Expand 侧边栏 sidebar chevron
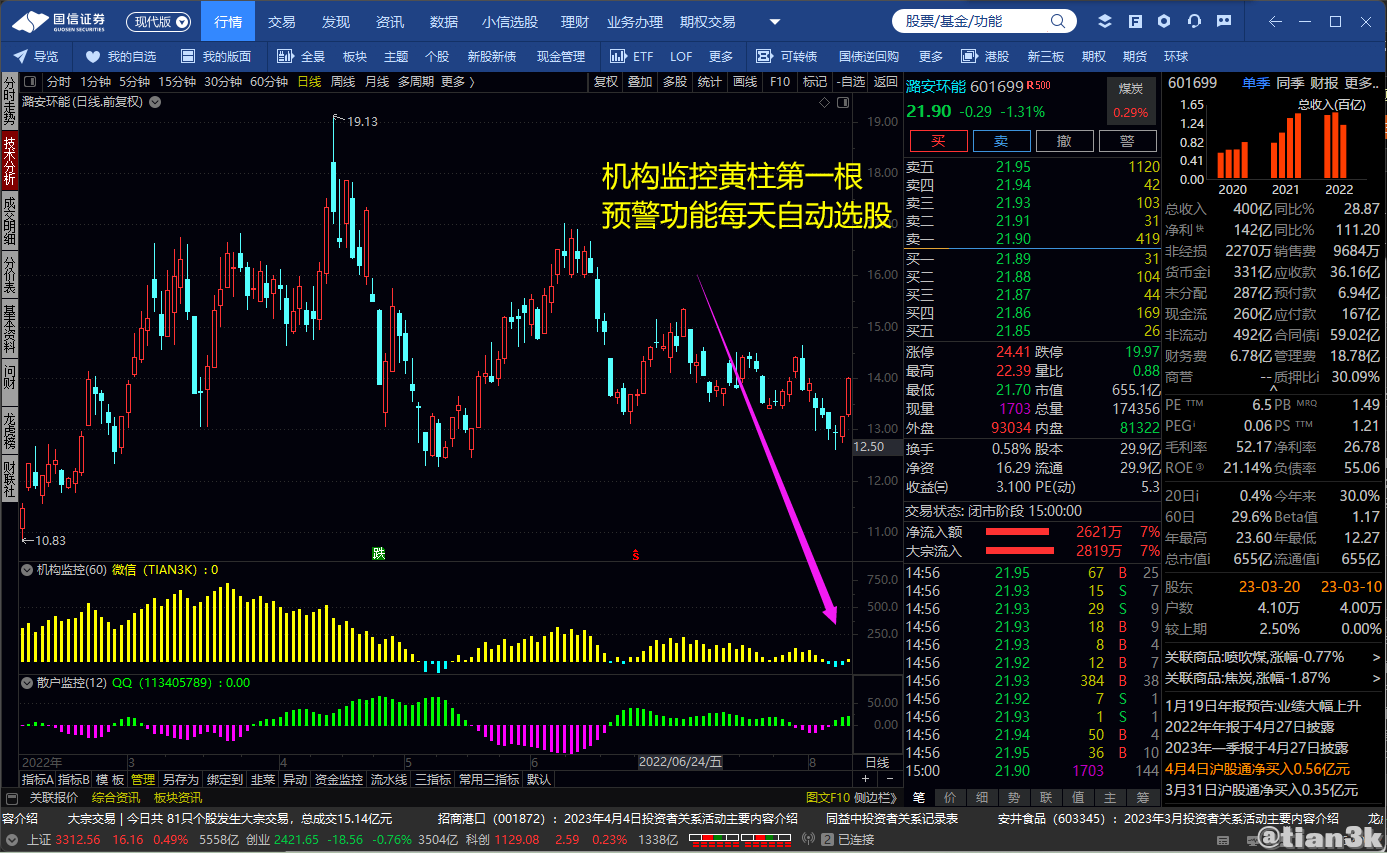The width and height of the screenshot is (1387, 853). (x=875, y=797)
